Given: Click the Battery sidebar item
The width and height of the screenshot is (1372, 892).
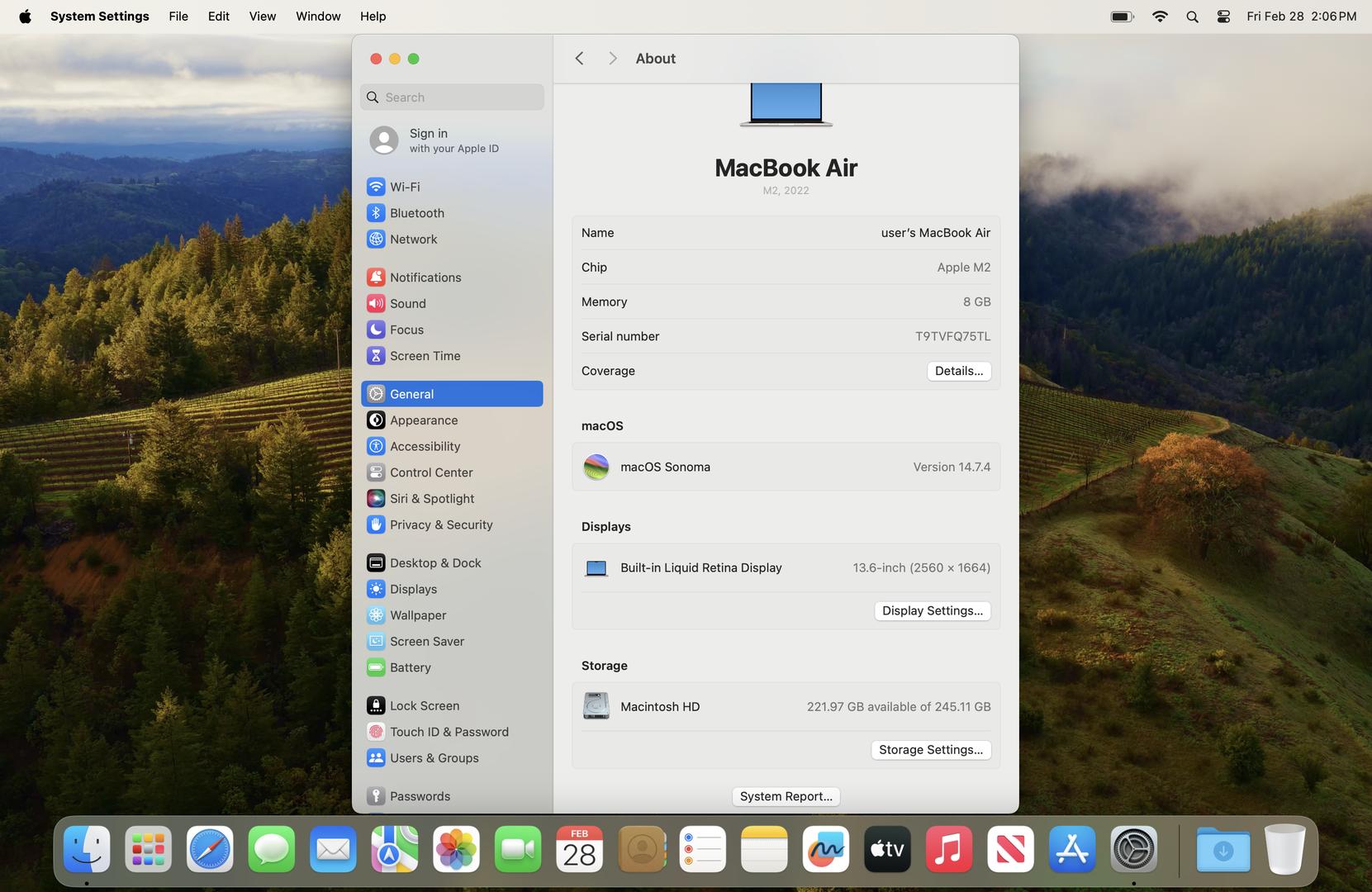Looking at the screenshot, I should point(410,667).
